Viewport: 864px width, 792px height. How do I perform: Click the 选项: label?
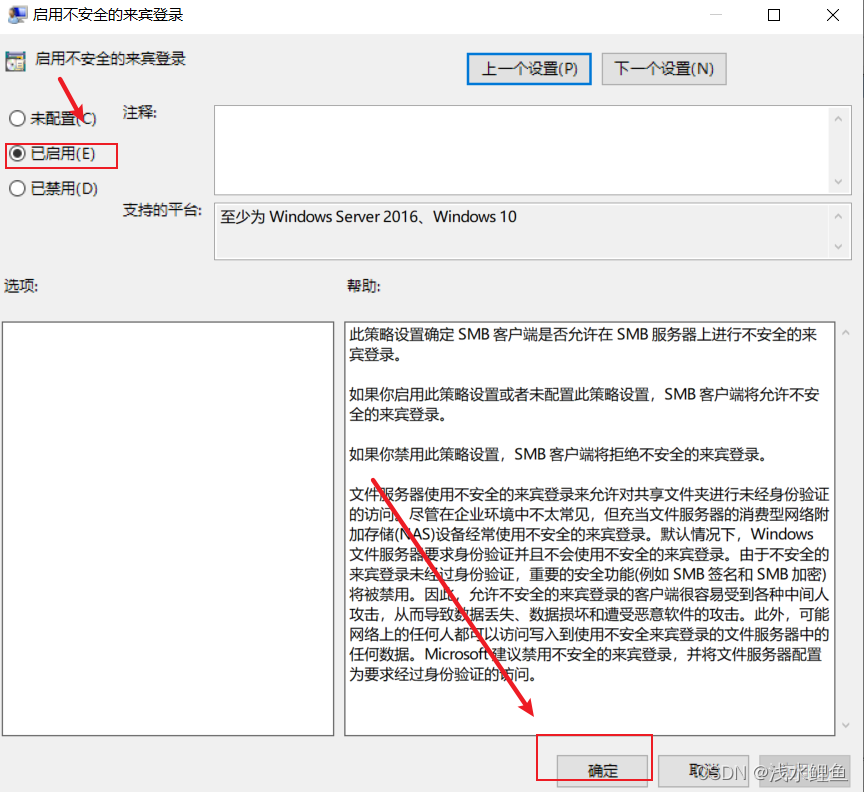(x=21, y=285)
